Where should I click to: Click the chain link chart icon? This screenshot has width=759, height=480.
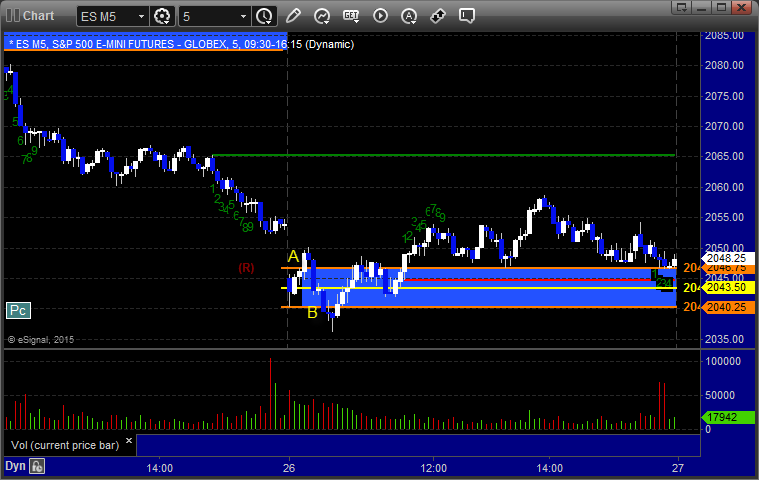pyautogui.click(x=438, y=16)
